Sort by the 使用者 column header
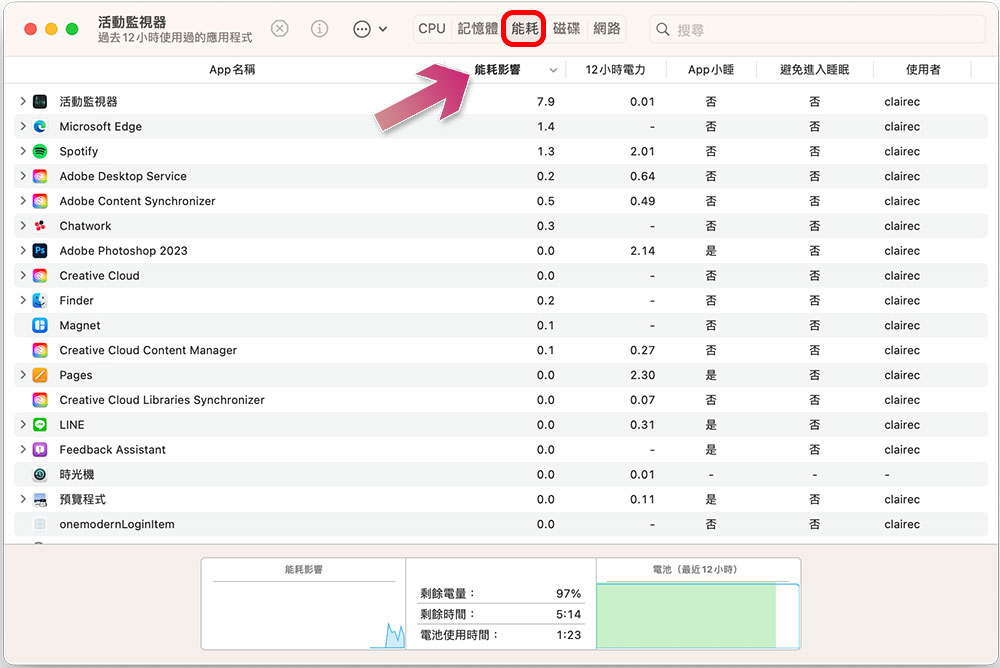Image resolution: width=1000 pixels, height=668 pixels. point(923,70)
